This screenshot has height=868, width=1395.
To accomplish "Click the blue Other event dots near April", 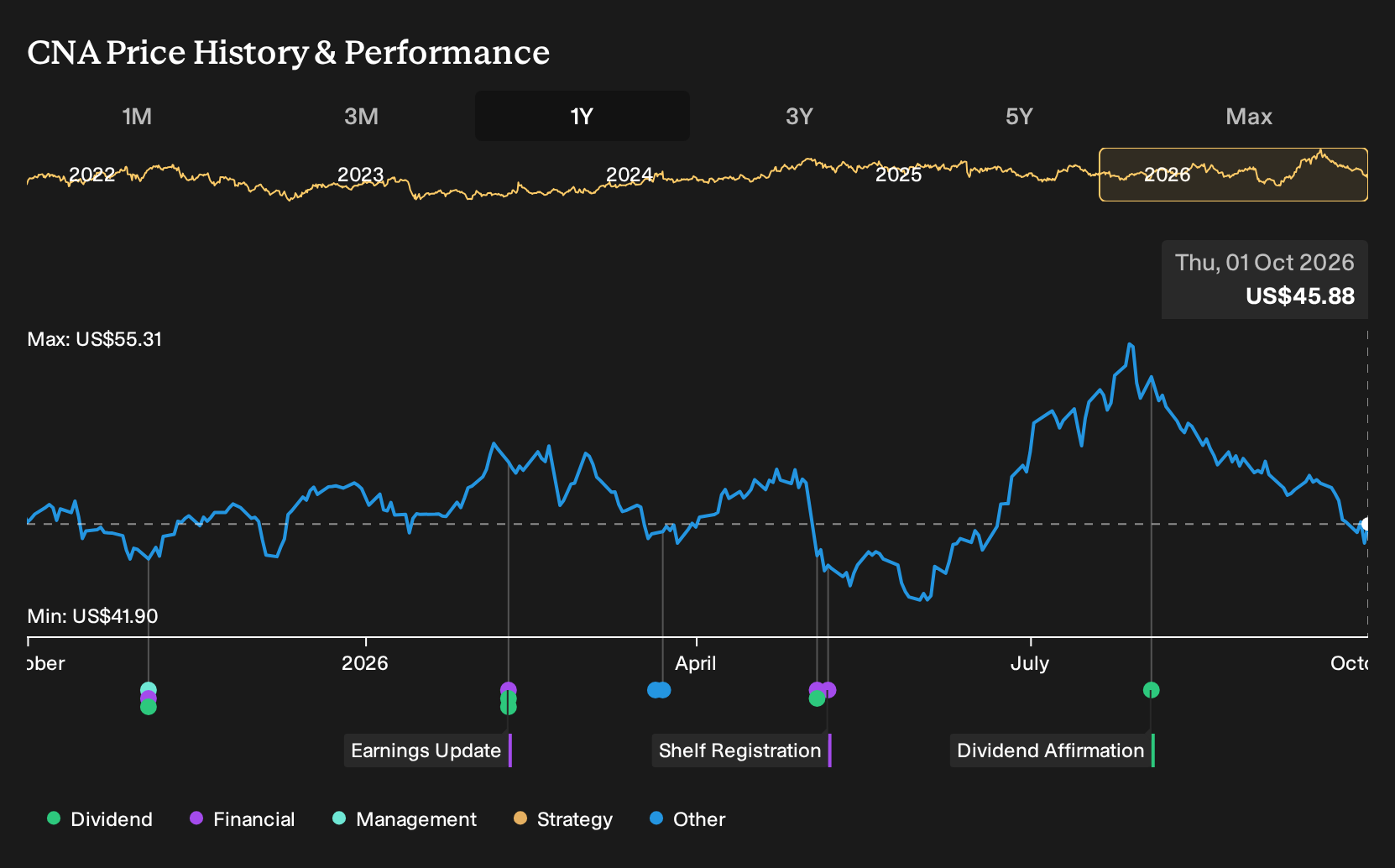I will (x=659, y=690).
